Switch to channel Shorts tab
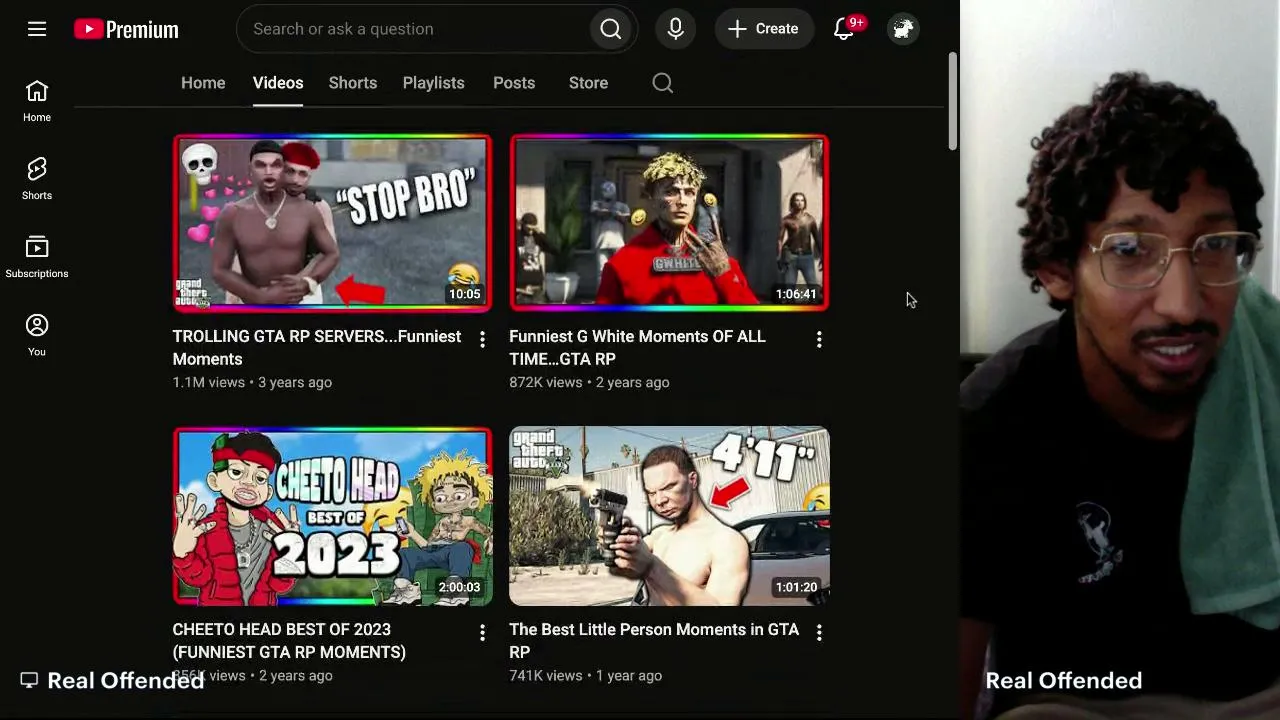Screen dimensions: 1280x720 click(x=353, y=83)
